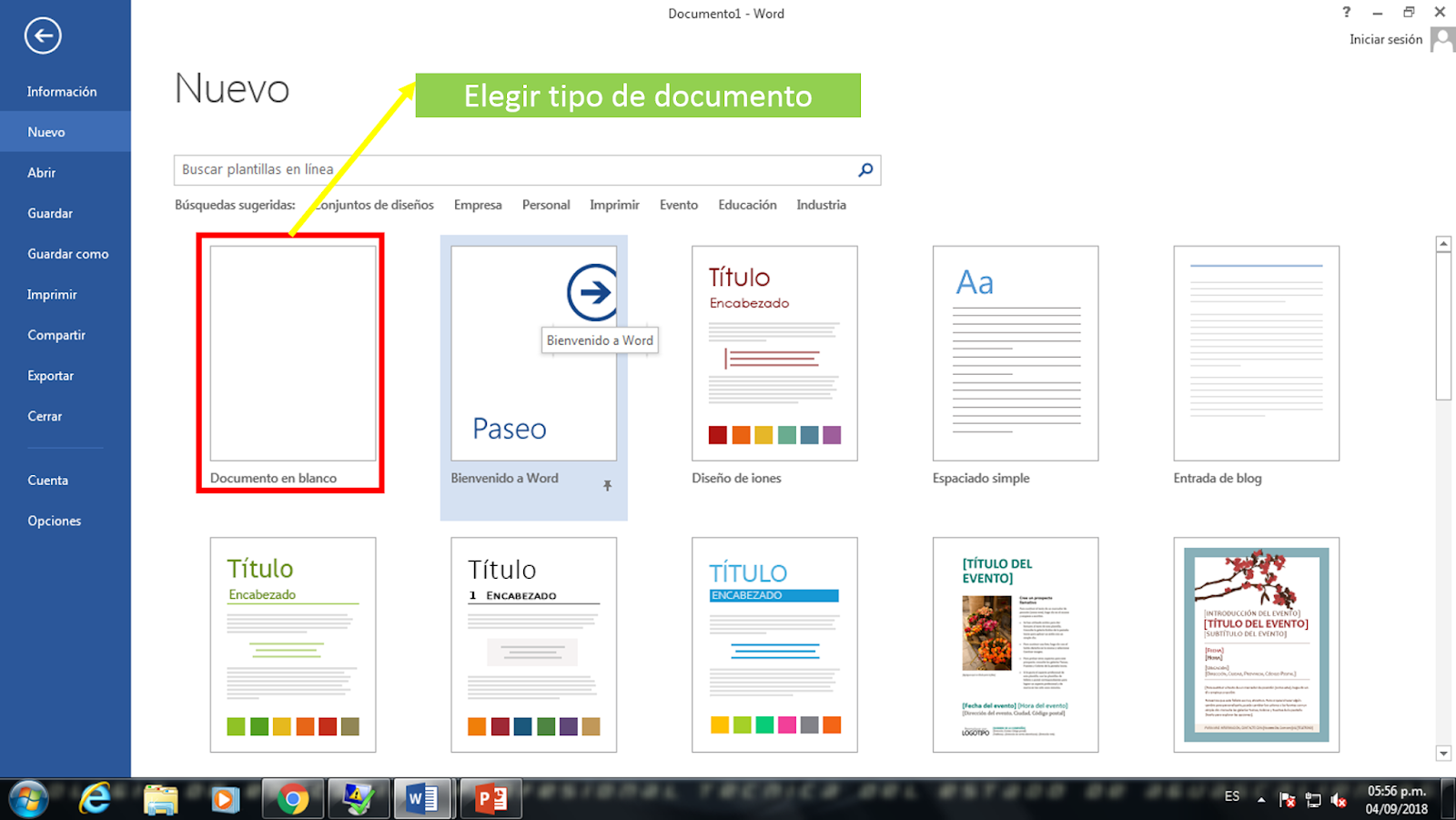Select Entrada de blog template
The image size is (1456, 820).
(1257, 353)
